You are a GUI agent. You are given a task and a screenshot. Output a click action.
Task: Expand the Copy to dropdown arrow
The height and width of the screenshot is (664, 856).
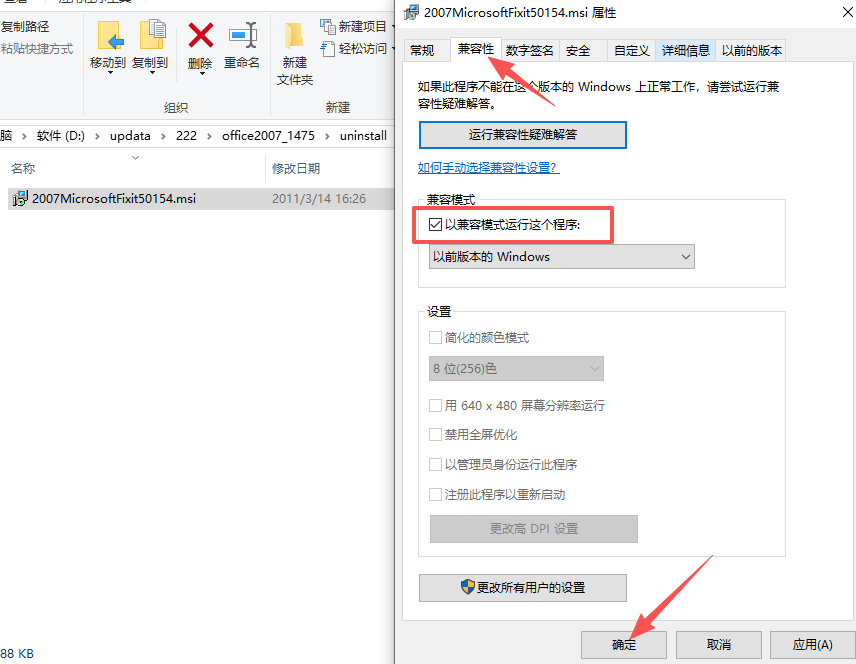pyautogui.click(x=152, y=73)
